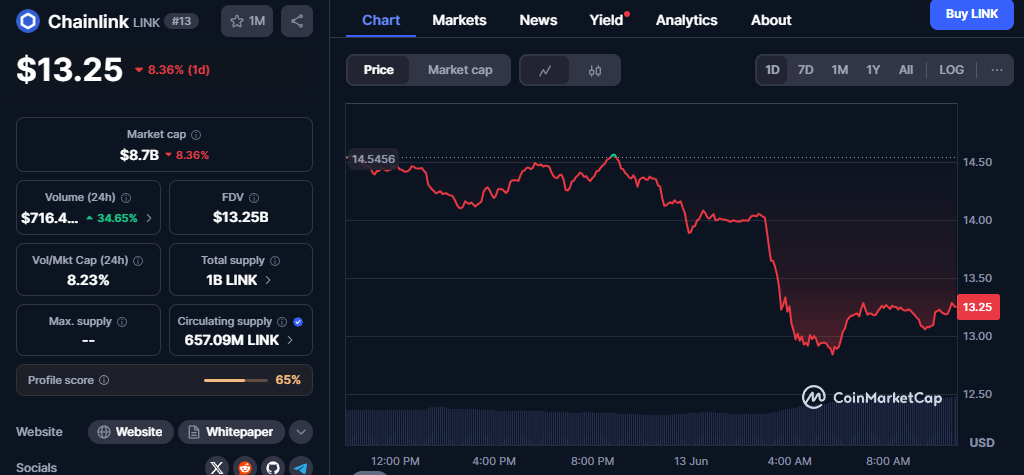This screenshot has width=1024, height=475.
Task: Show Vol/Mkt Cap info icon
Action: point(138,261)
